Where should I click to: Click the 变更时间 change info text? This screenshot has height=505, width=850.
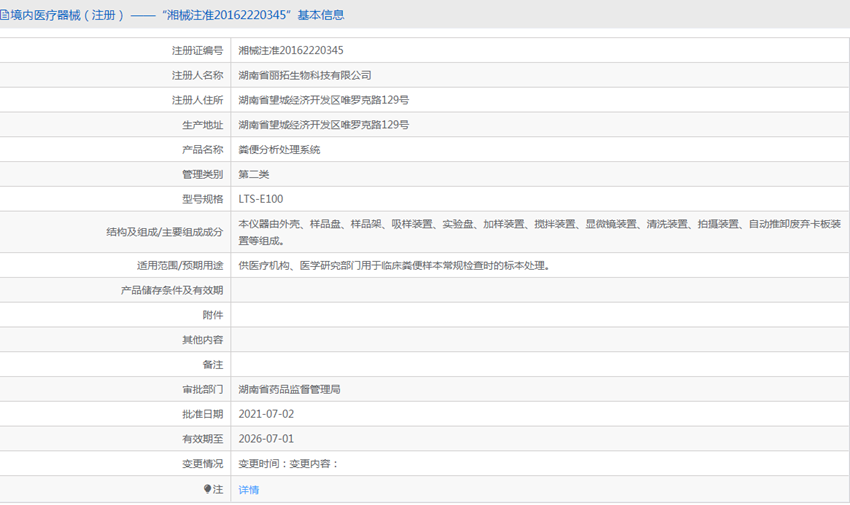click(x=288, y=464)
